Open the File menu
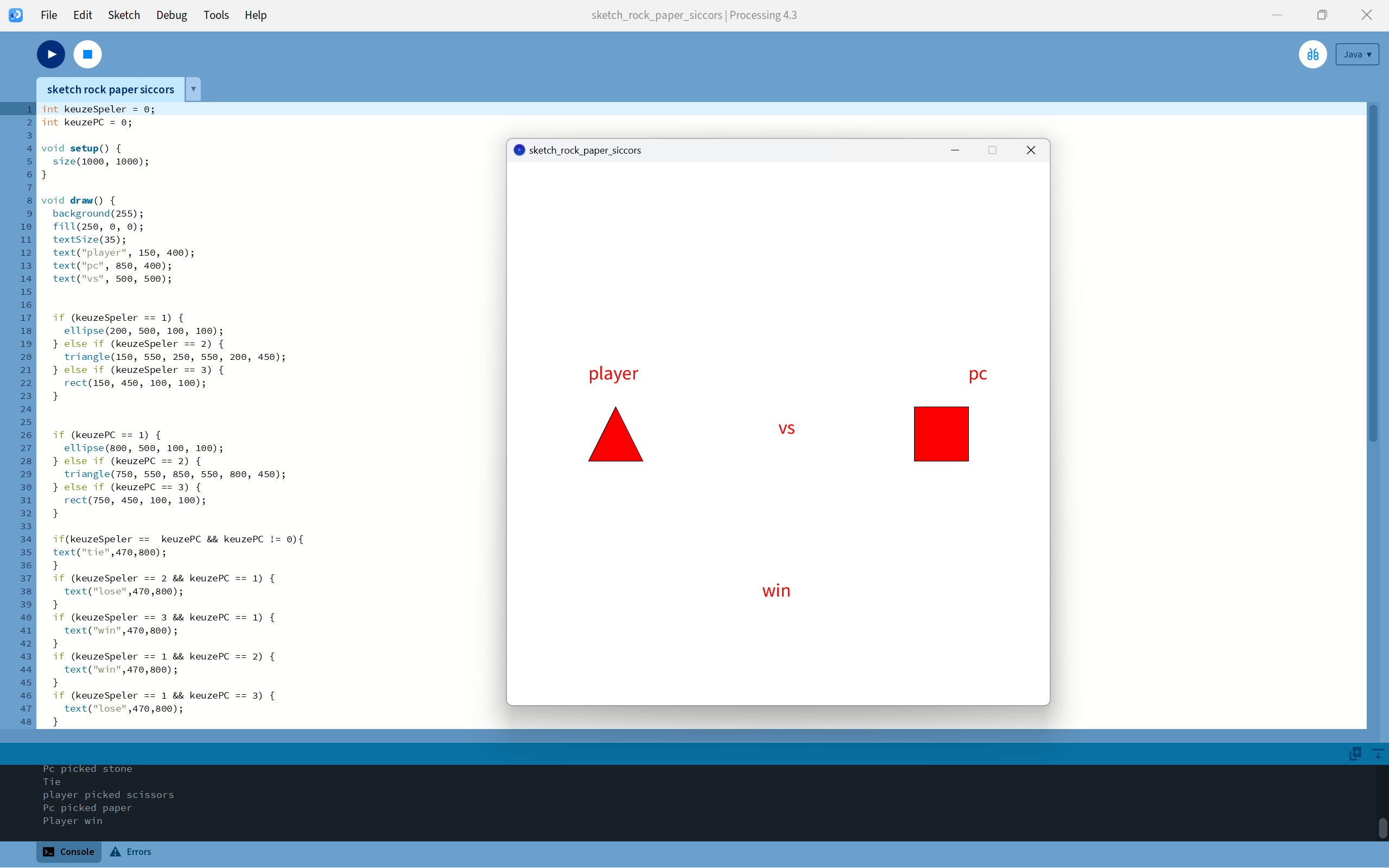 click(x=49, y=15)
